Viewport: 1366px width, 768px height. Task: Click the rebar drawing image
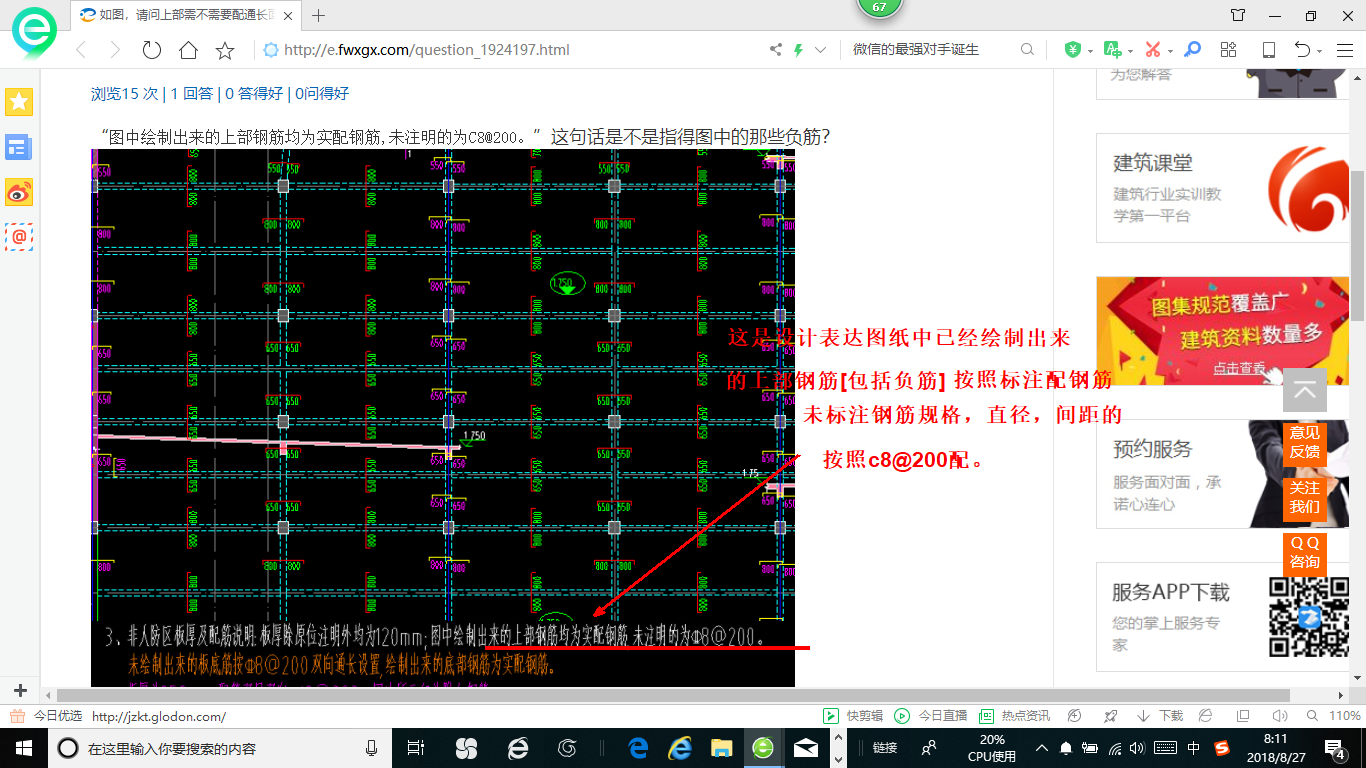pos(443,418)
